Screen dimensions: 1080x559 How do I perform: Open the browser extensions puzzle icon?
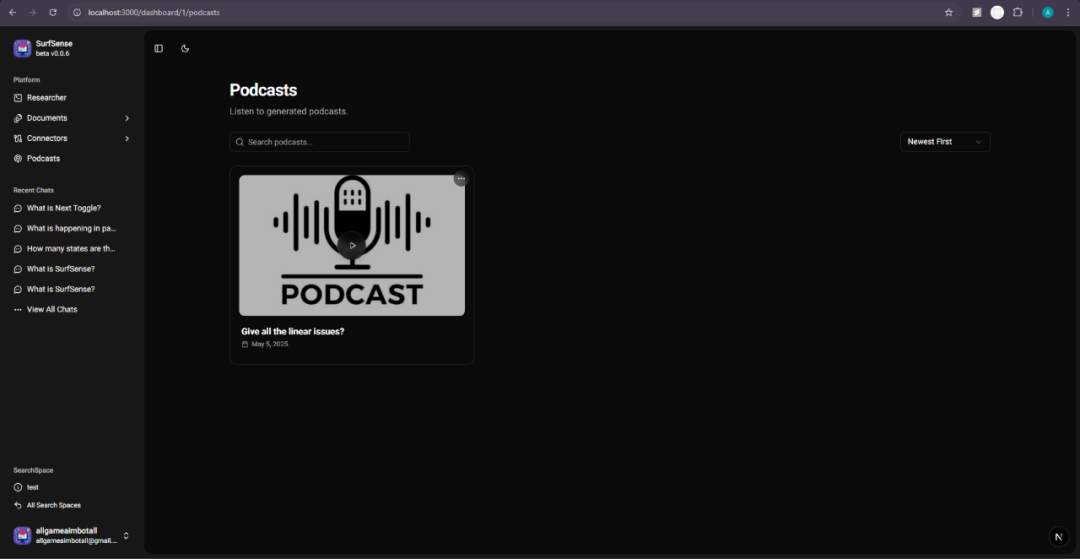[x=1018, y=12]
